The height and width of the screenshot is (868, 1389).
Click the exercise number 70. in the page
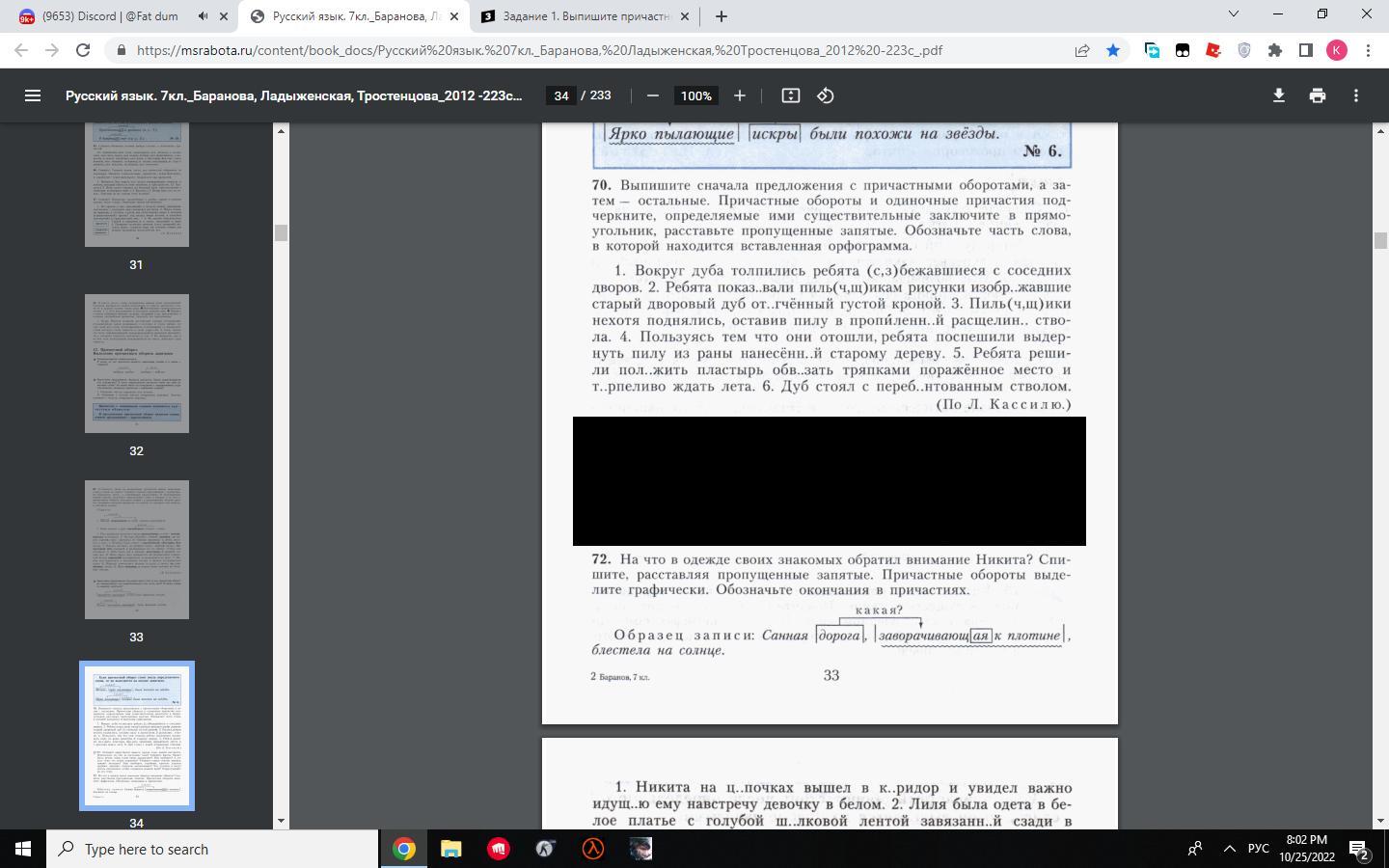pyautogui.click(x=601, y=184)
